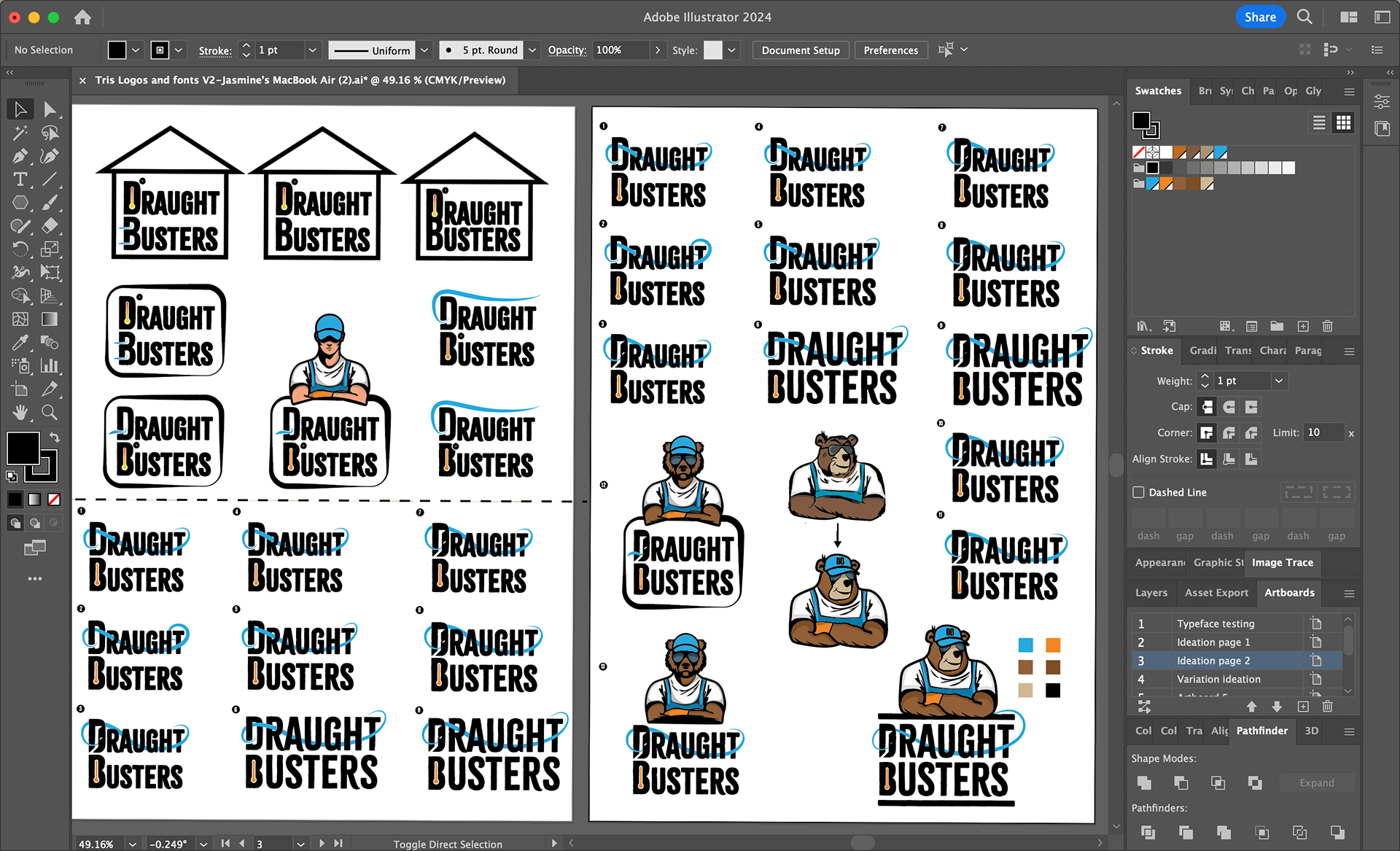Open Preferences button
The height and width of the screenshot is (851, 1400).
pyautogui.click(x=890, y=50)
